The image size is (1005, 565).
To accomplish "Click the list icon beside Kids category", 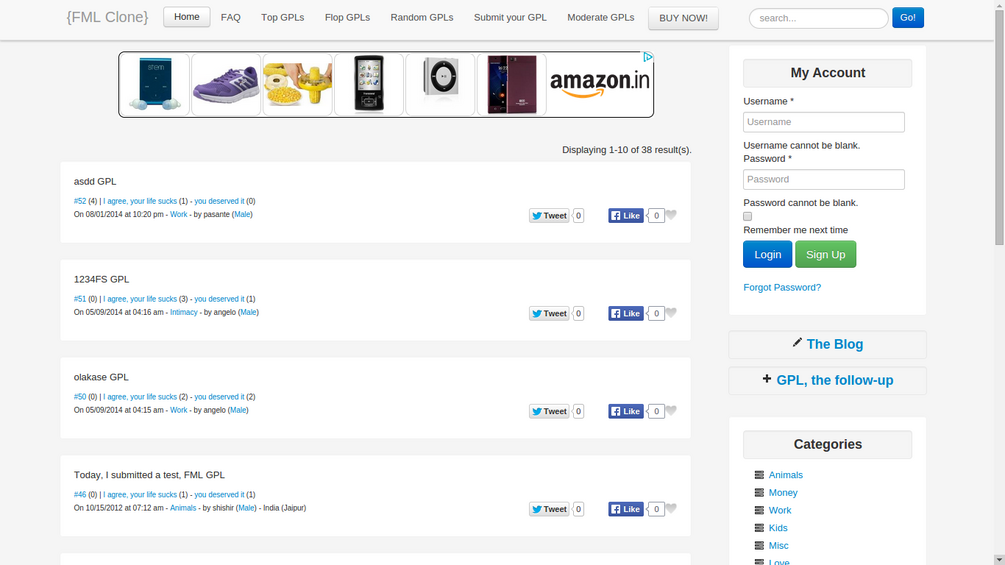I will [x=759, y=528].
